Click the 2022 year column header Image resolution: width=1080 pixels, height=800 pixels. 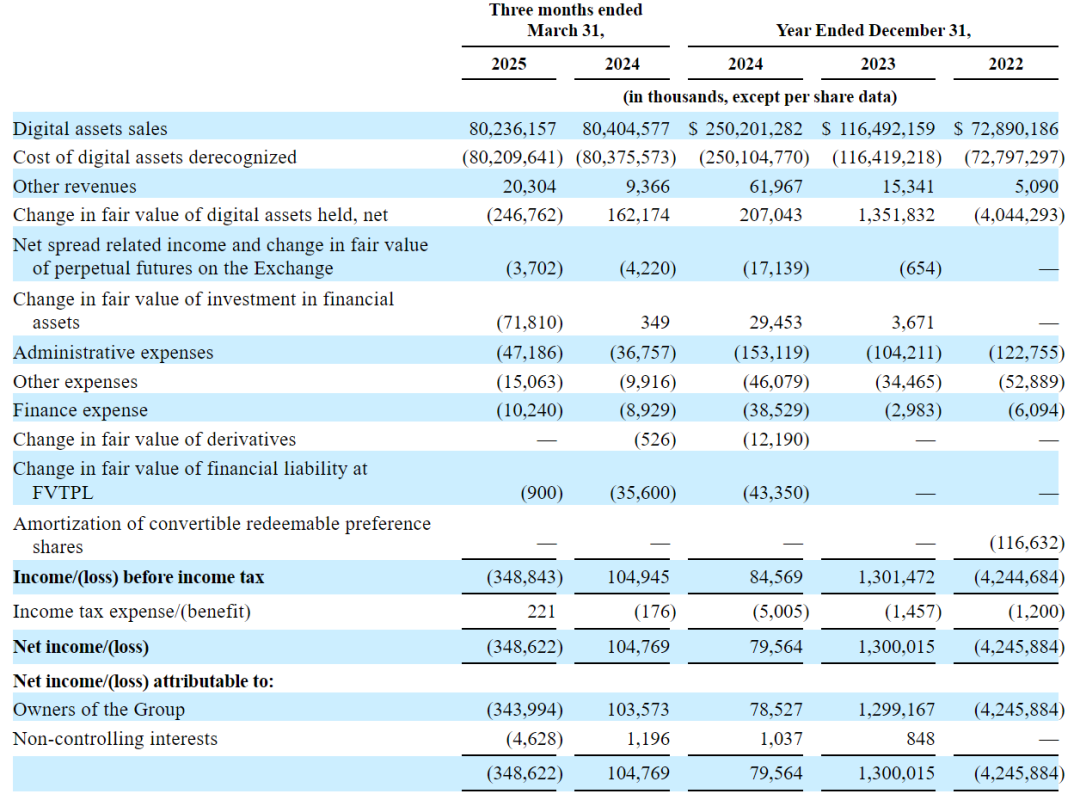pyautogui.click(x=1006, y=64)
